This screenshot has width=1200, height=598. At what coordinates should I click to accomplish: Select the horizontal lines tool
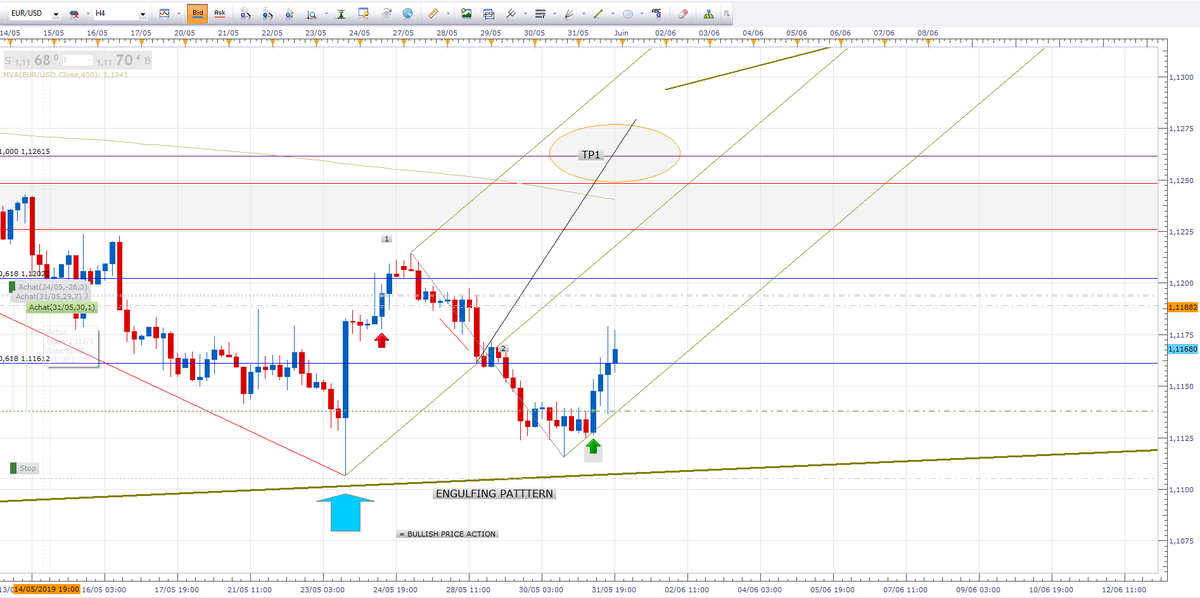(x=540, y=14)
